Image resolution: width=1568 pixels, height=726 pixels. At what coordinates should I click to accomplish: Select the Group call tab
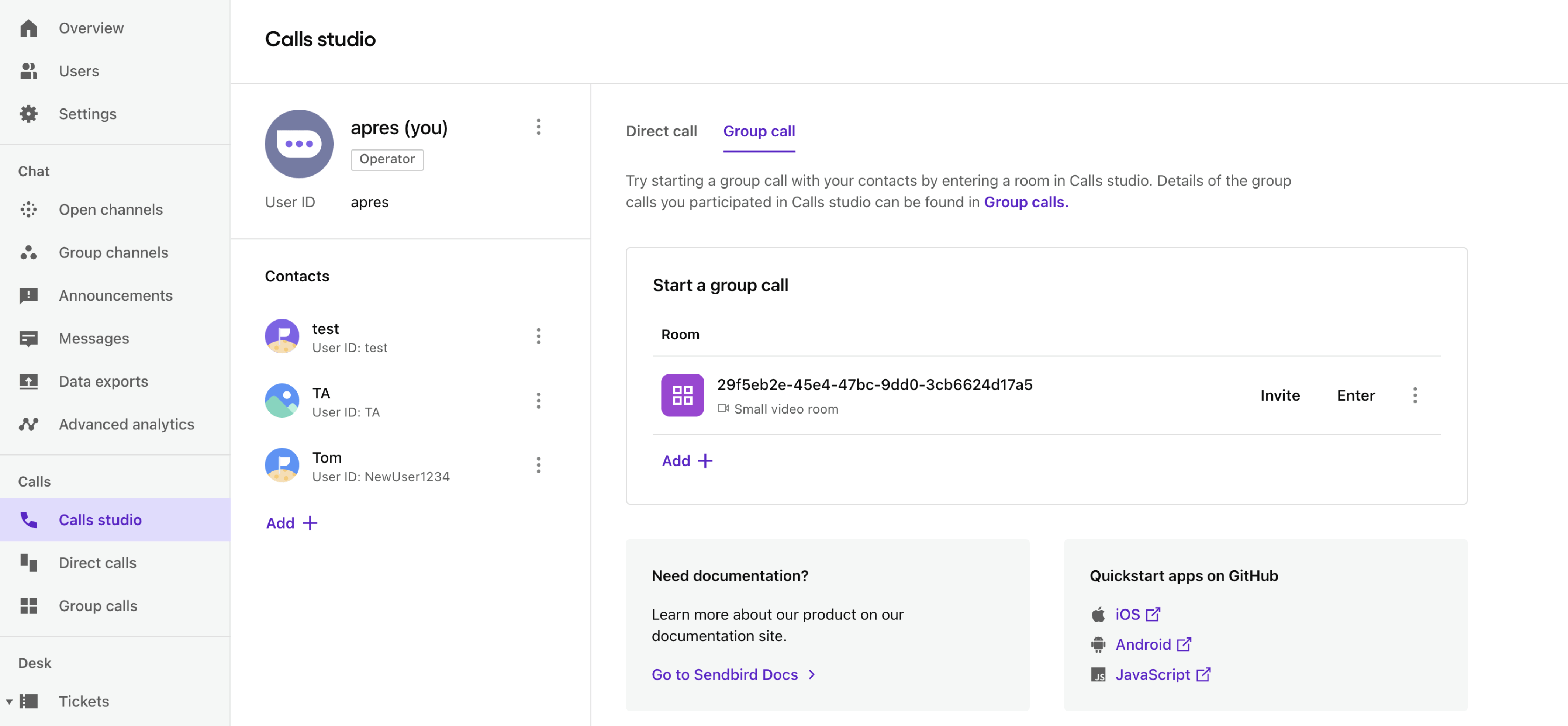point(759,131)
